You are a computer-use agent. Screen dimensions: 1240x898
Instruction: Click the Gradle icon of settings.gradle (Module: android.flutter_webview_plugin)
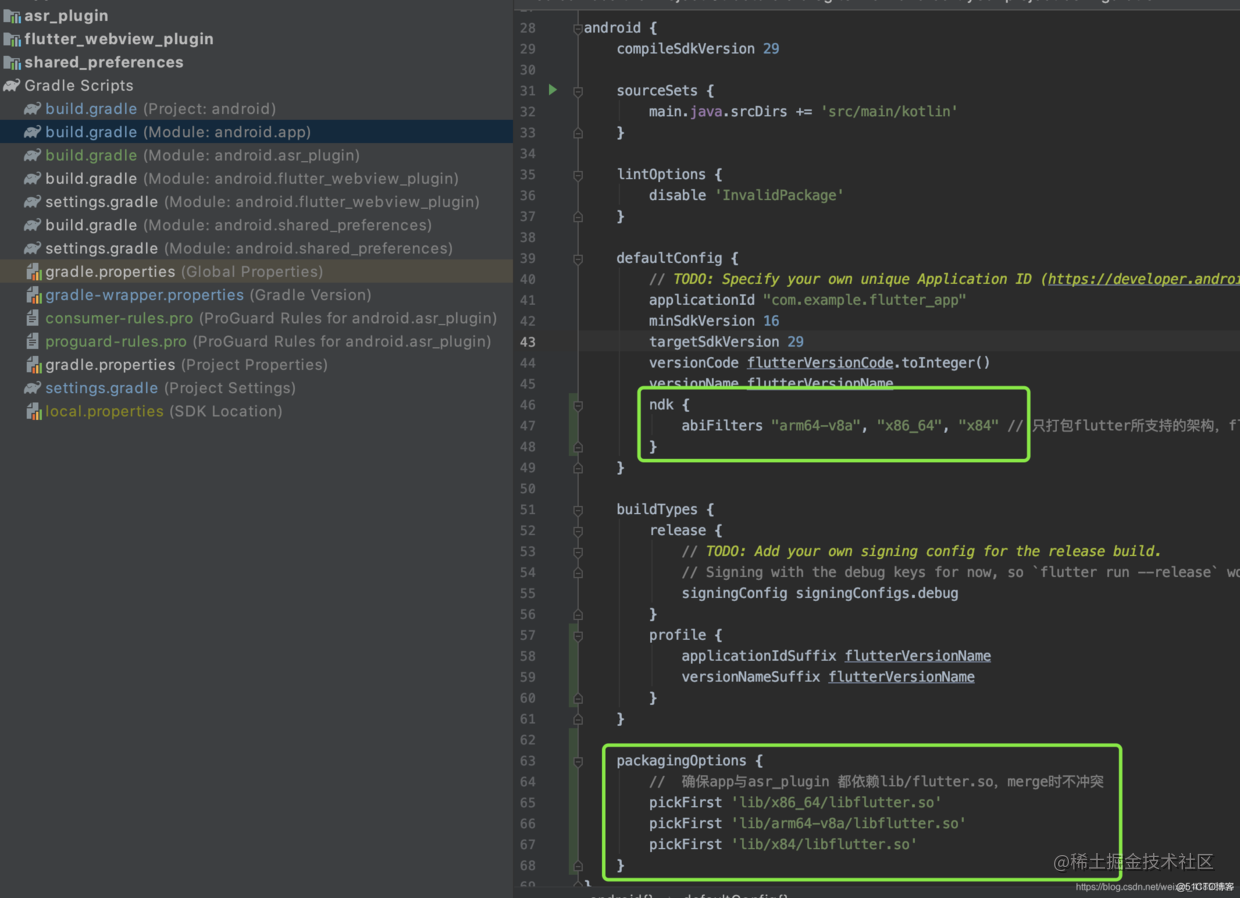point(33,202)
